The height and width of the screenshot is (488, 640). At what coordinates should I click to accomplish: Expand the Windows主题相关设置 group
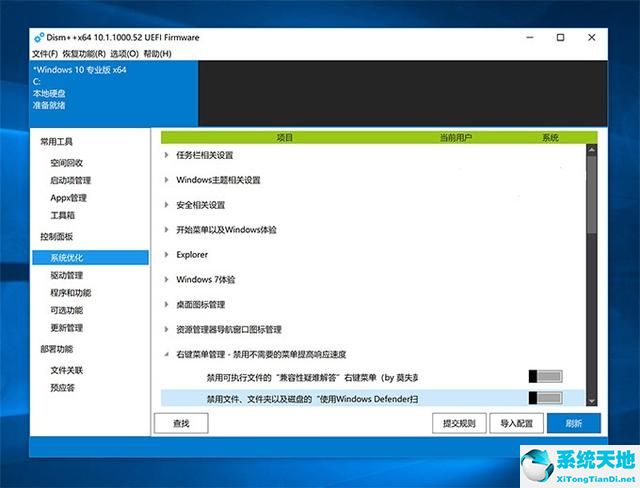[166, 180]
